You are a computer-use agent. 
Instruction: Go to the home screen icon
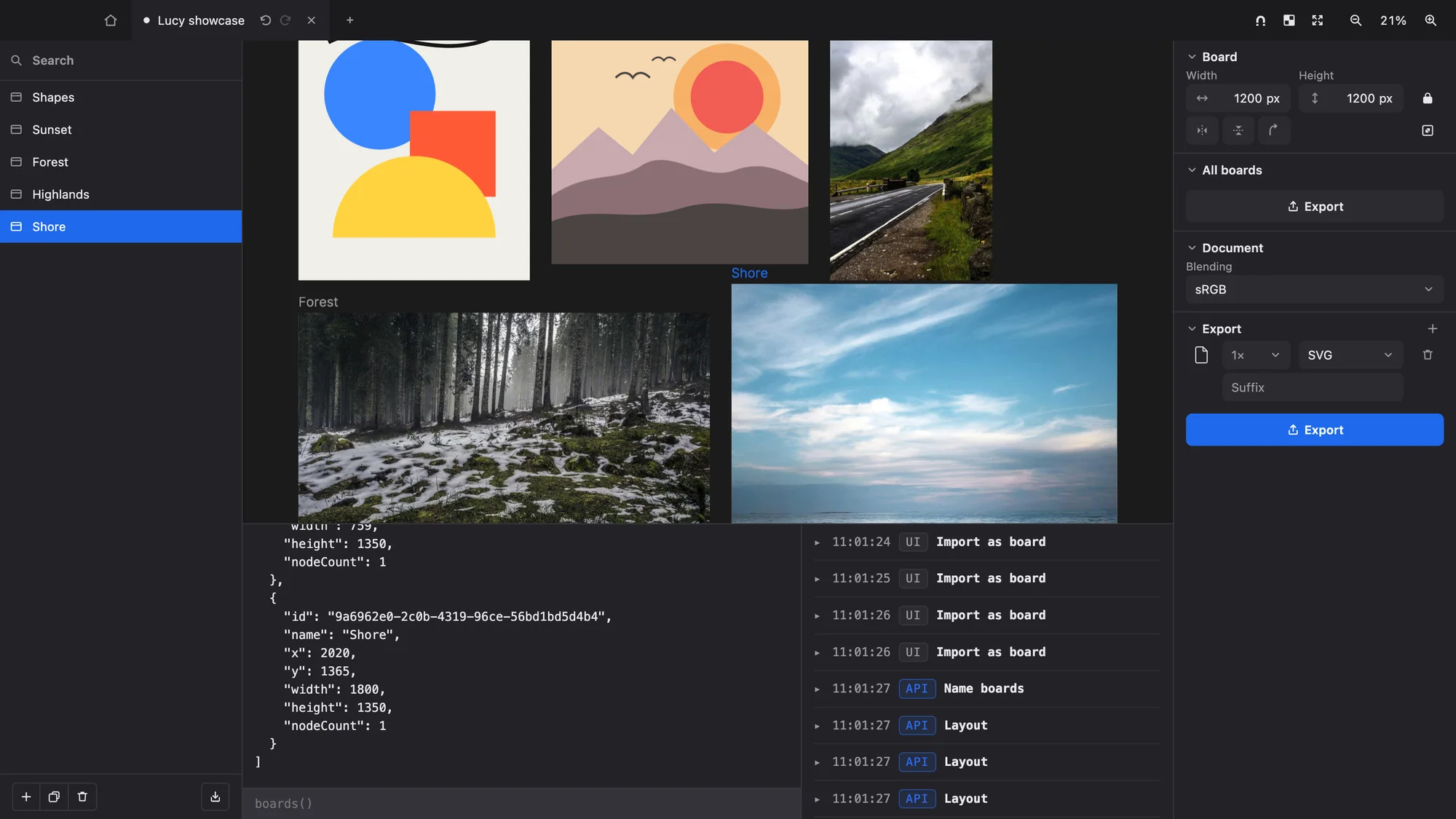pyautogui.click(x=111, y=20)
